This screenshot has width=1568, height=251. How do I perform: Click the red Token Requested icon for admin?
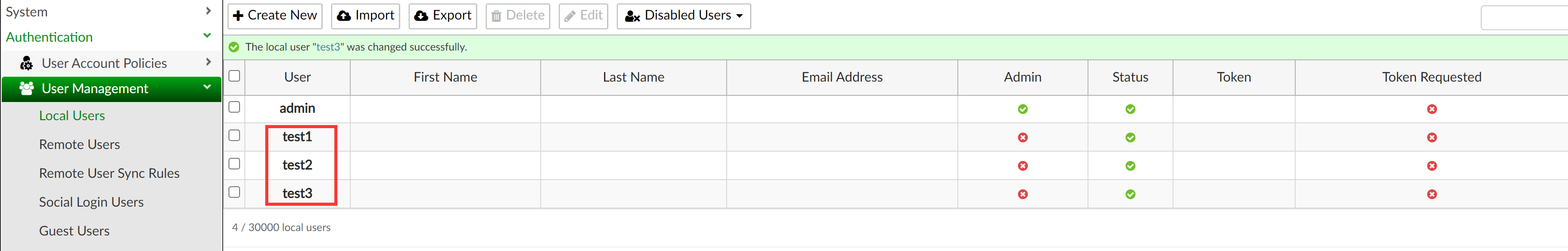1432,109
